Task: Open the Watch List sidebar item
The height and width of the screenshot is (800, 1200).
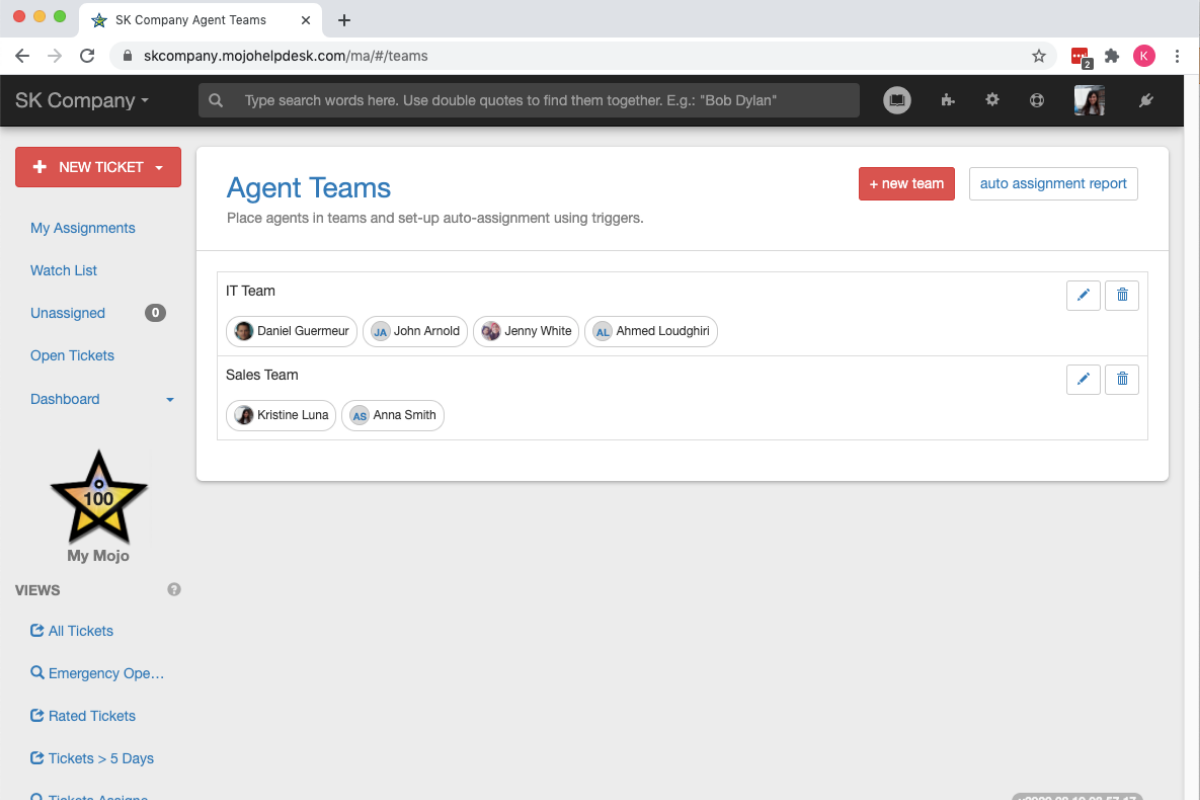Action: [x=63, y=270]
